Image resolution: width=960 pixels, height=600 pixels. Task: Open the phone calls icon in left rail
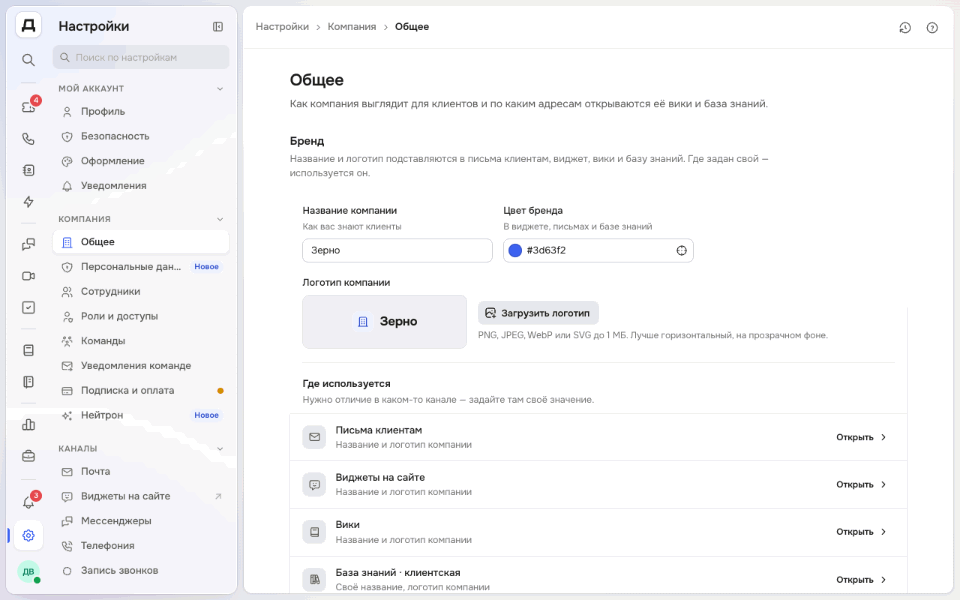pyautogui.click(x=28, y=139)
